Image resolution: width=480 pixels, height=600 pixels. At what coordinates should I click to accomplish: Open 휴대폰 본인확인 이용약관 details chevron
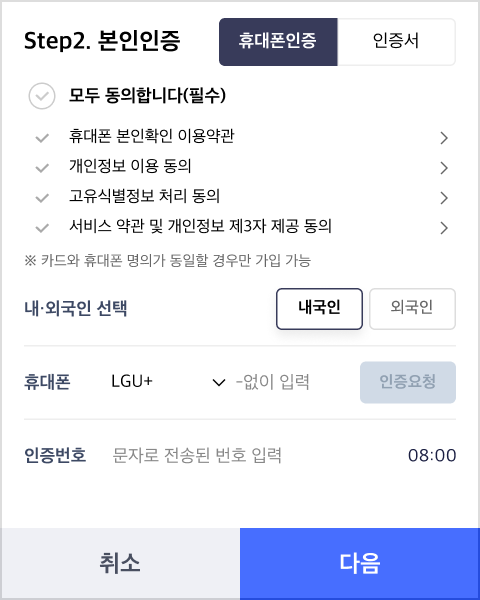(444, 138)
